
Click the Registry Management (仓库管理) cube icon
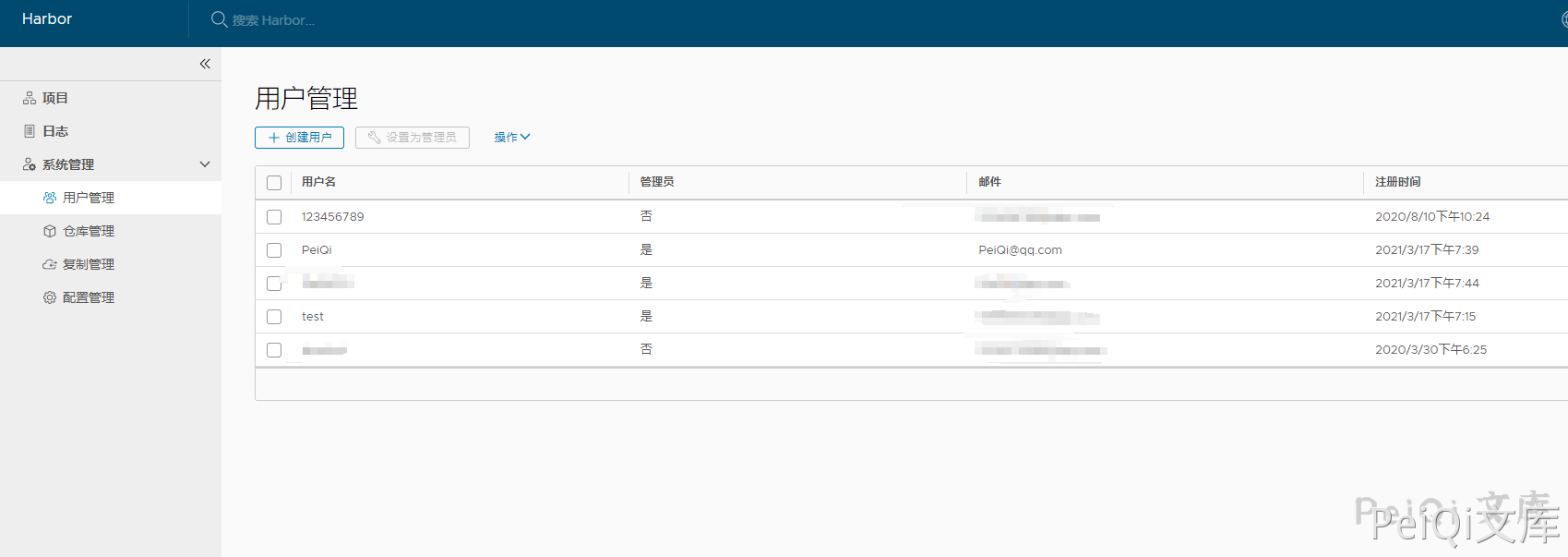(x=50, y=231)
